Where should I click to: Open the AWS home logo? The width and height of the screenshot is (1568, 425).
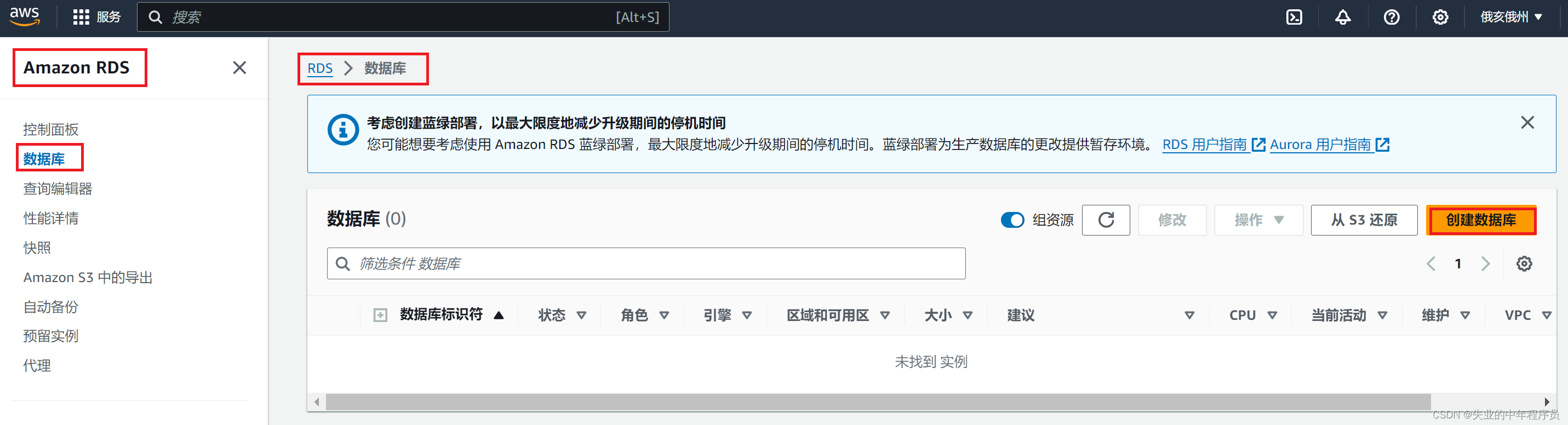pos(25,16)
